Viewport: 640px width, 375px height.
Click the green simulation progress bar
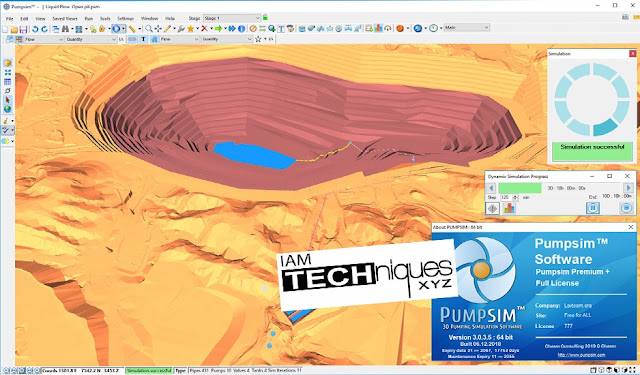(520, 188)
